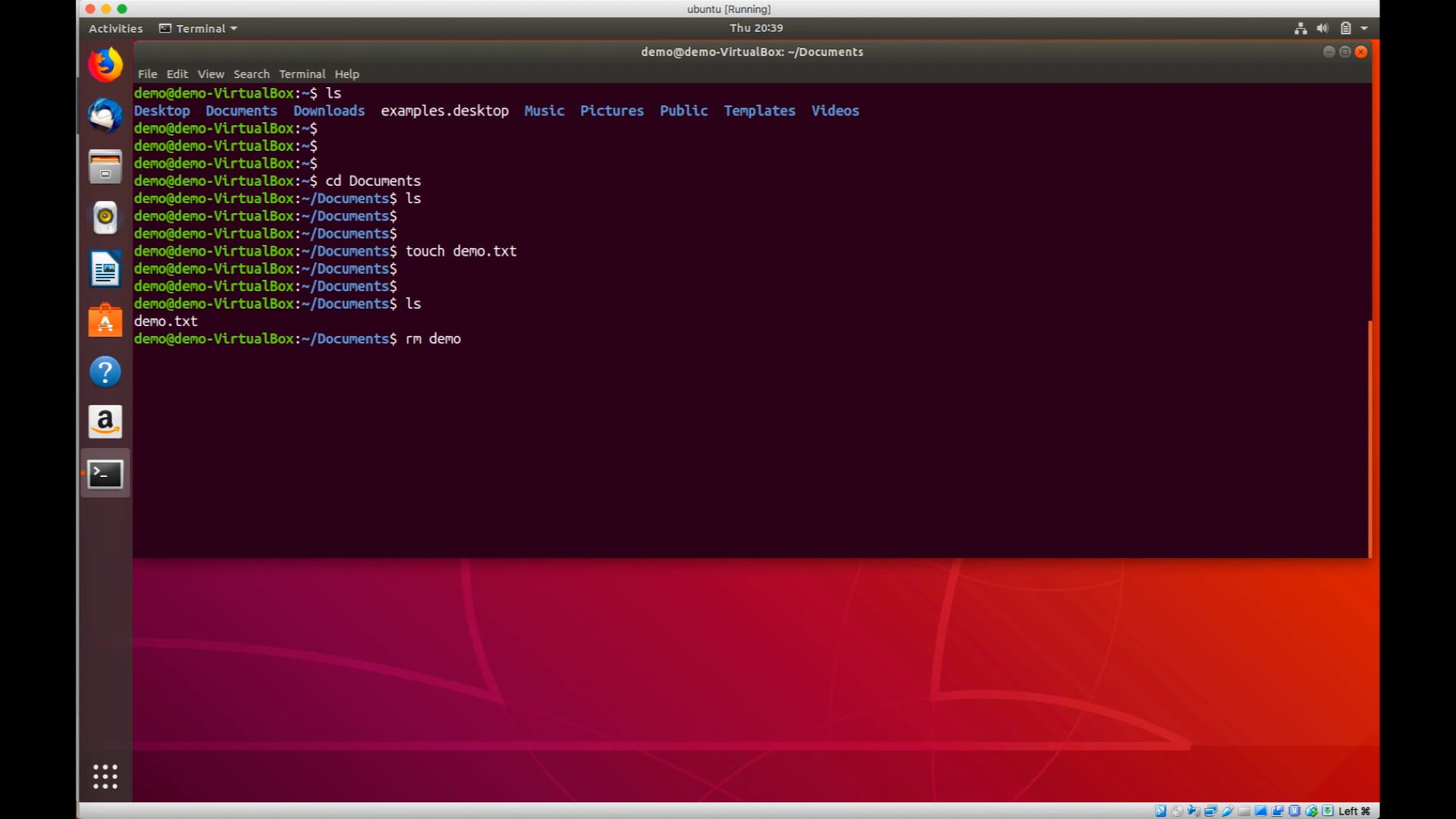
Task: Click the network icon in top bar
Action: tap(1301, 29)
